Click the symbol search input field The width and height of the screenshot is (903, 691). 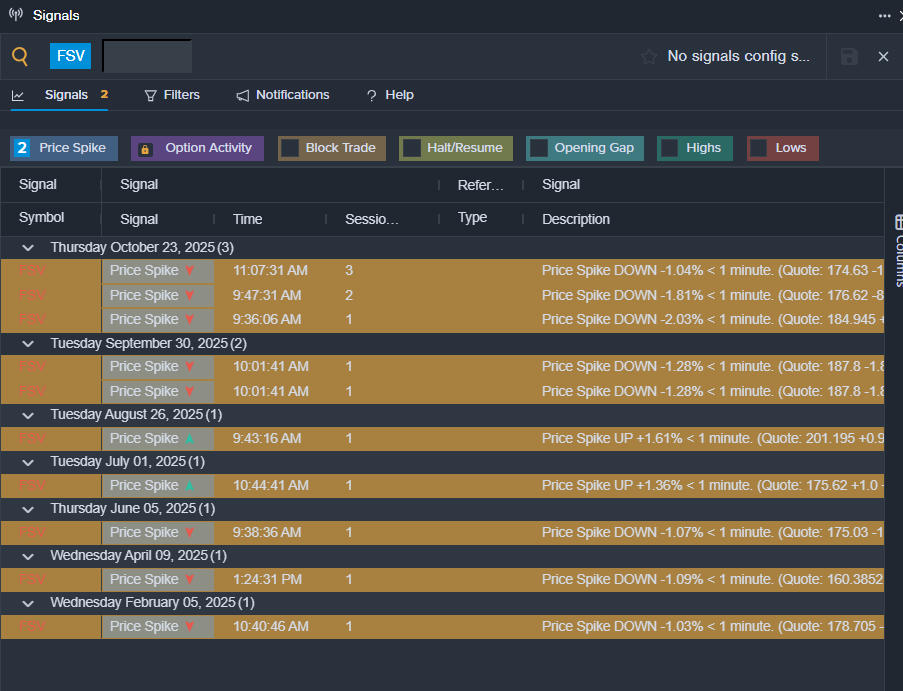pos(147,56)
